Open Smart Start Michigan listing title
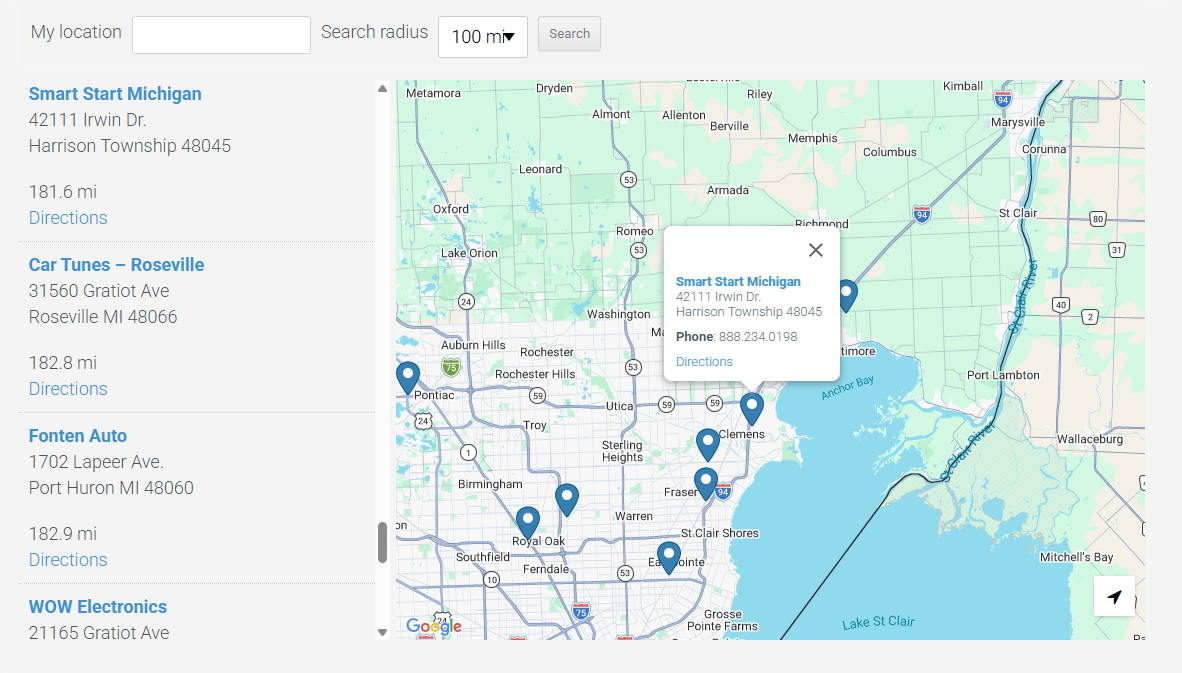This screenshot has height=673, width=1182. tap(115, 93)
